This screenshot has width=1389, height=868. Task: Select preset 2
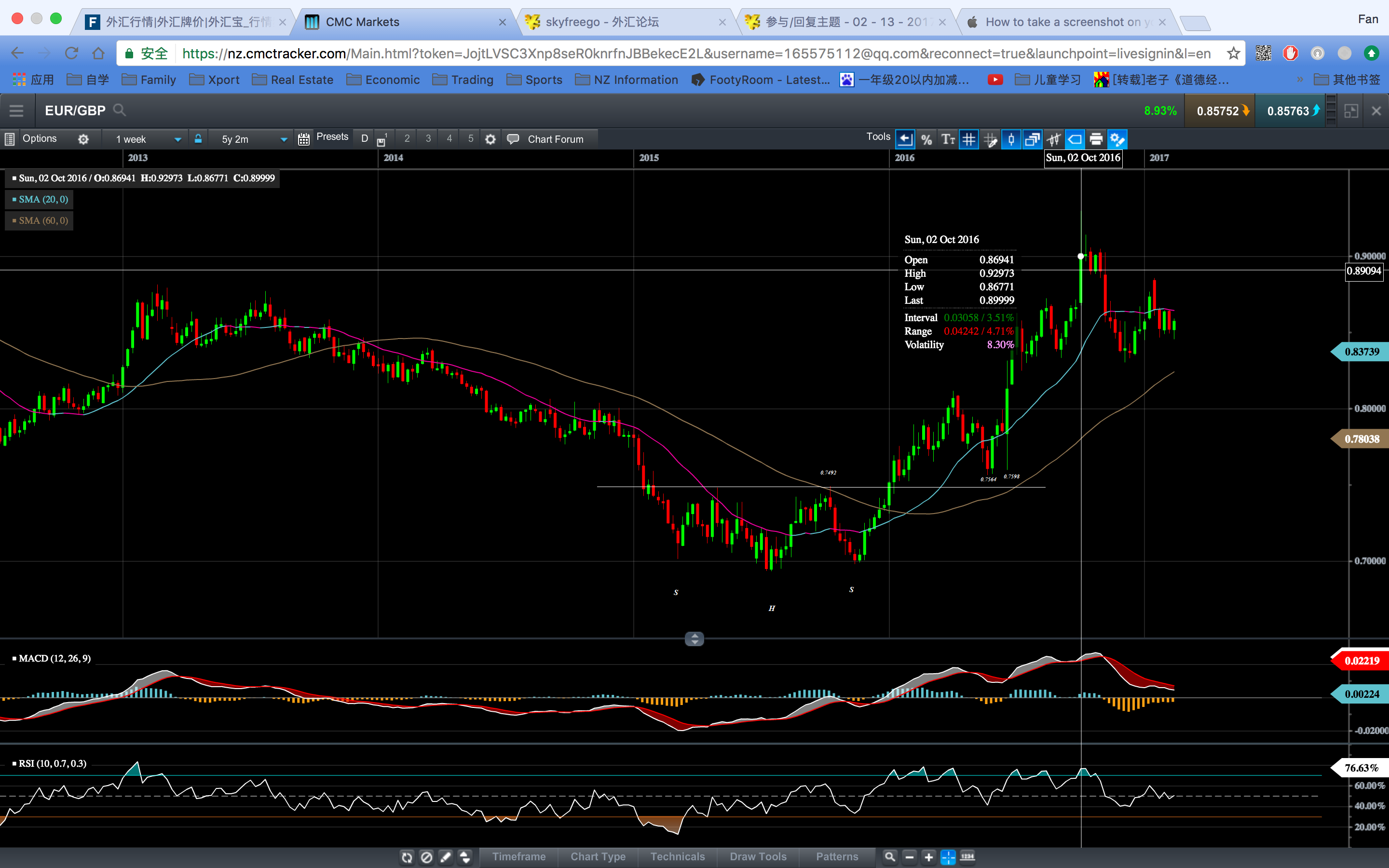(407, 138)
